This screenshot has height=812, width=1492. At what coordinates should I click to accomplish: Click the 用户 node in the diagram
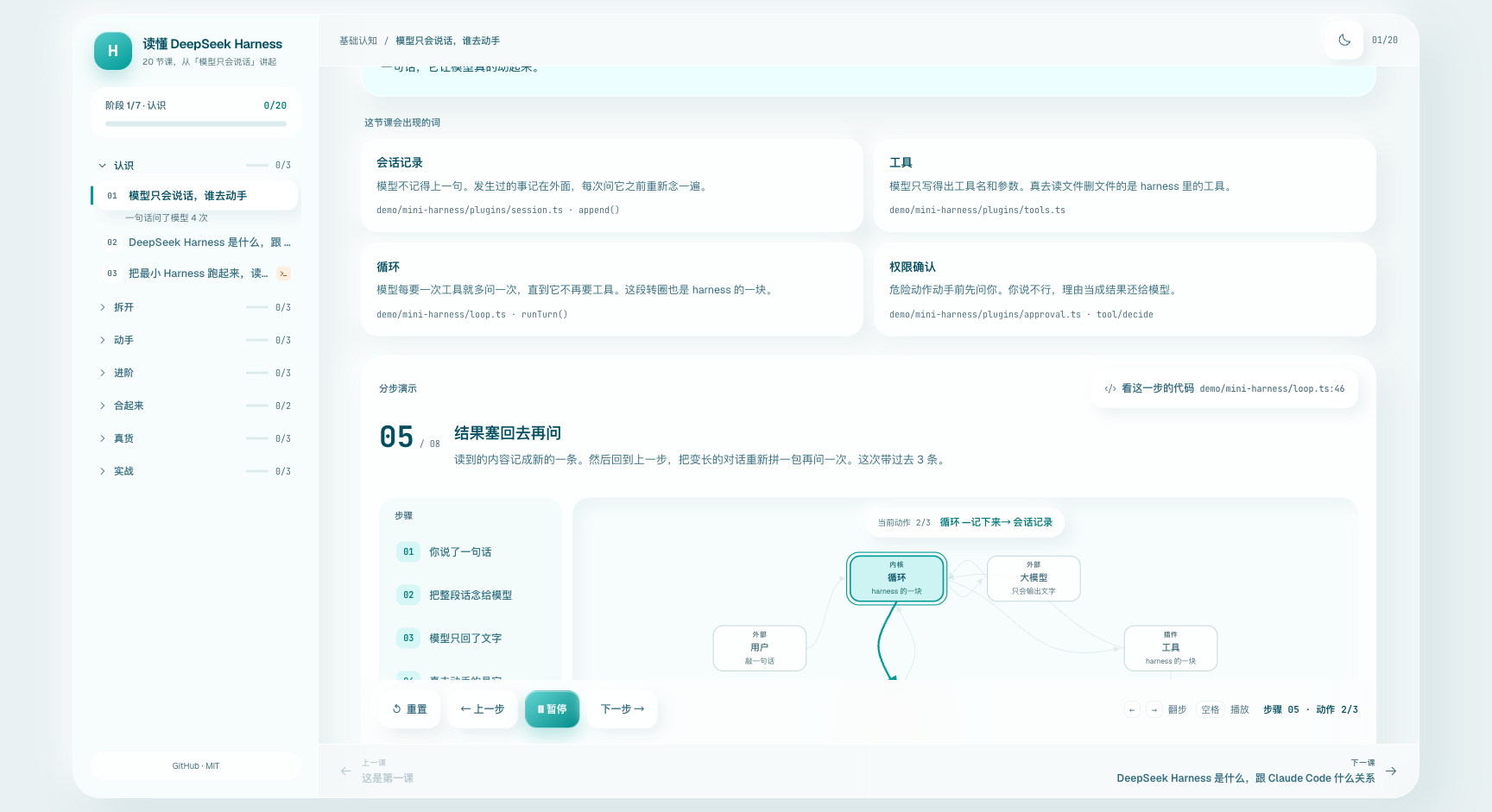[x=760, y=648]
